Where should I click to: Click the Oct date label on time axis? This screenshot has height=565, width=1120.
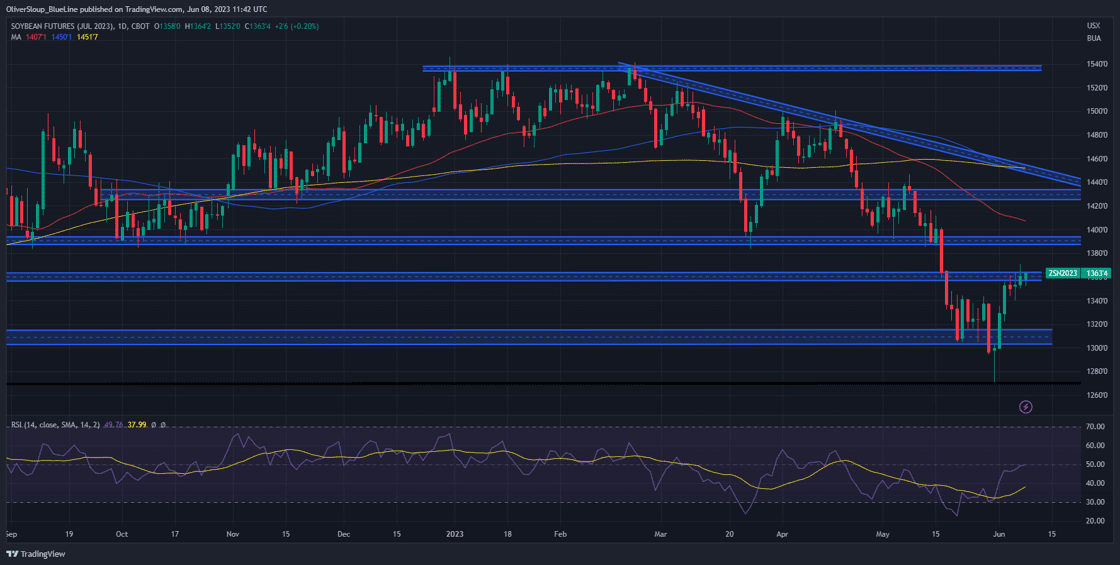[121, 534]
